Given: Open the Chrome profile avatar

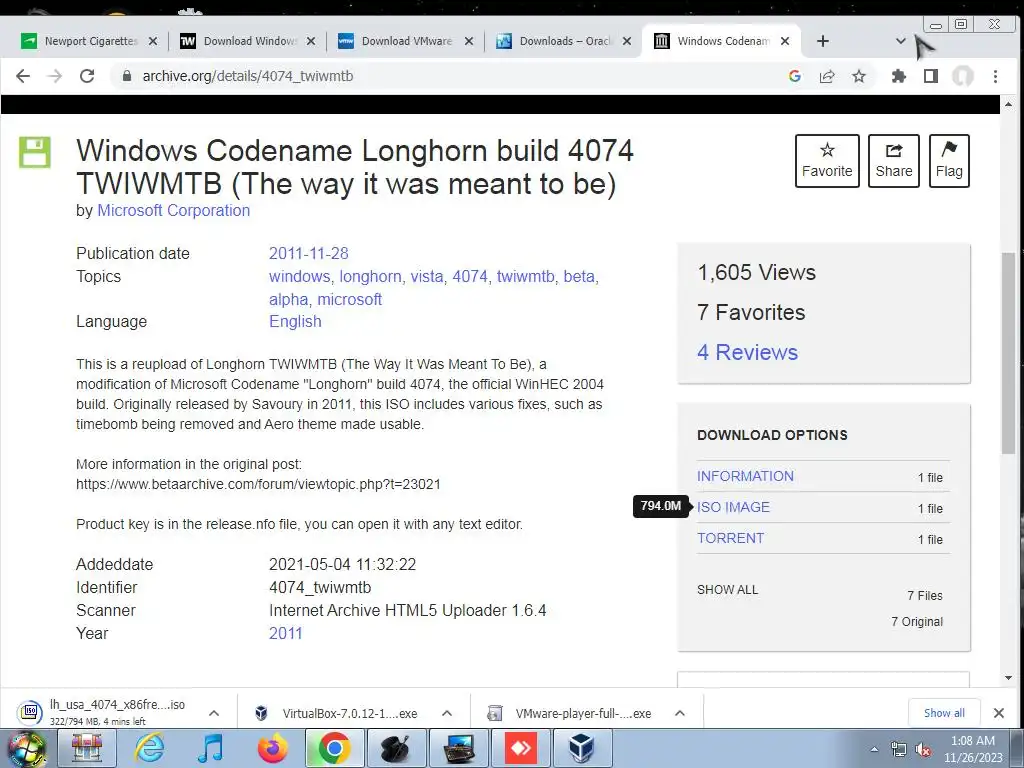Looking at the screenshot, I should (x=963, y=76).
